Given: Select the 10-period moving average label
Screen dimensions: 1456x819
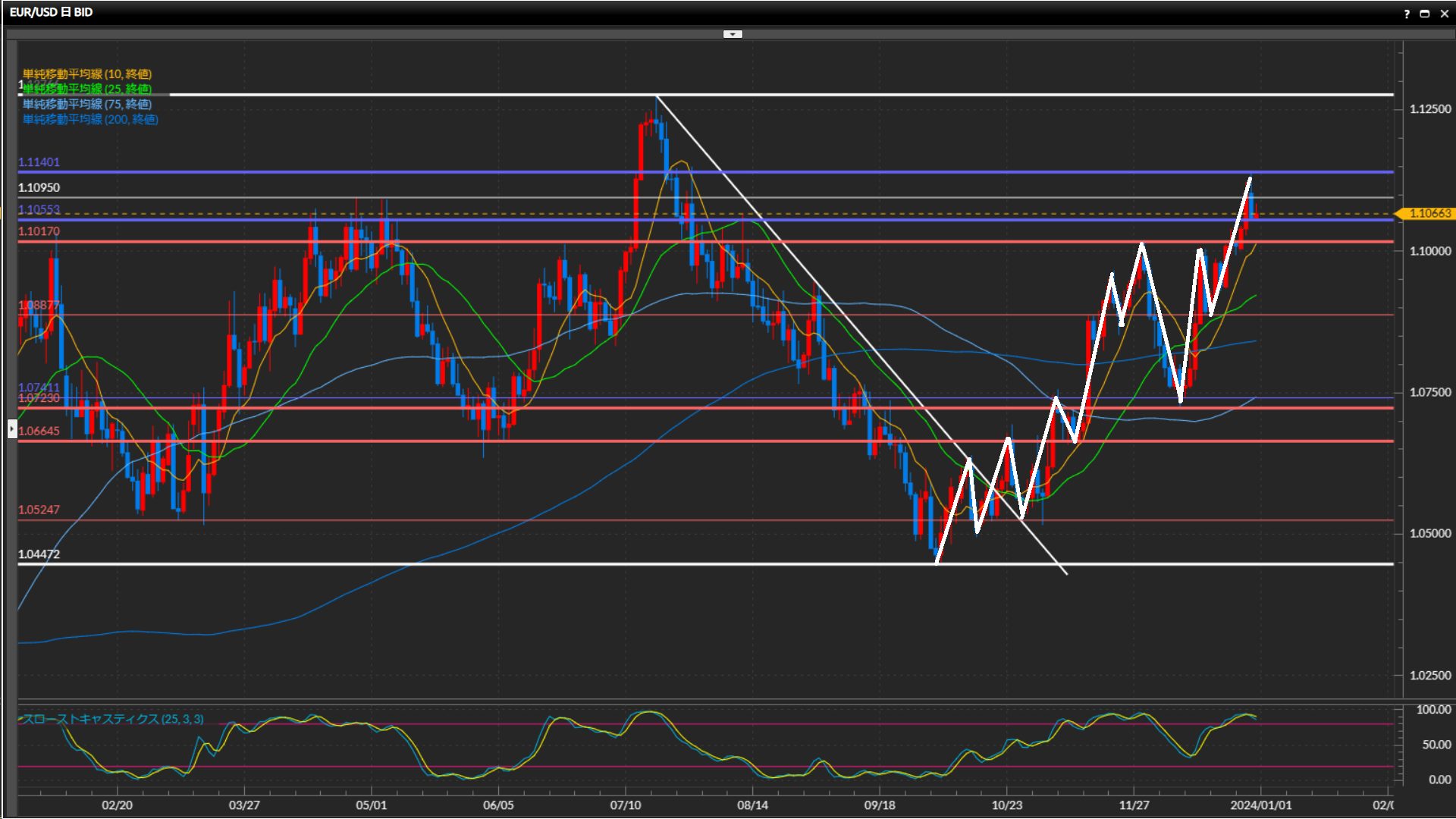Looking at the screenshot, I should (87, 74).
